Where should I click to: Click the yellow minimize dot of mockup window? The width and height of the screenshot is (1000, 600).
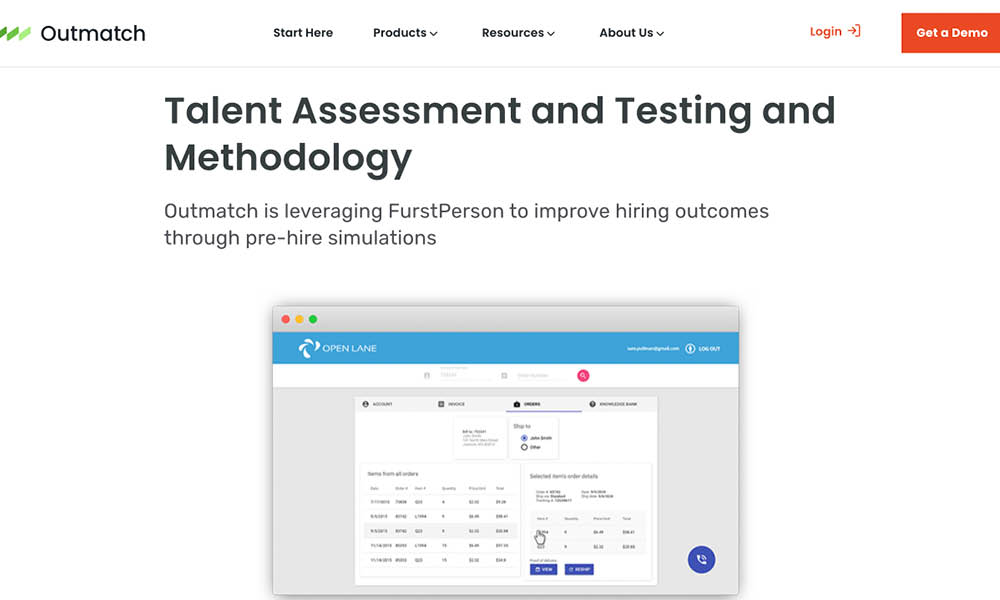point(299,319)
